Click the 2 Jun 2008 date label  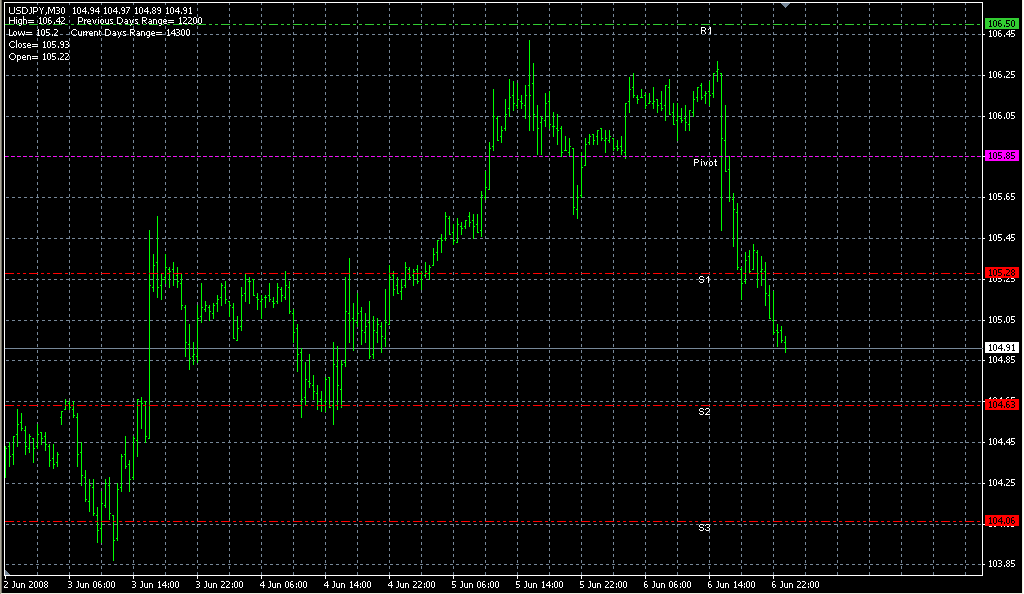tap(27, 584)
